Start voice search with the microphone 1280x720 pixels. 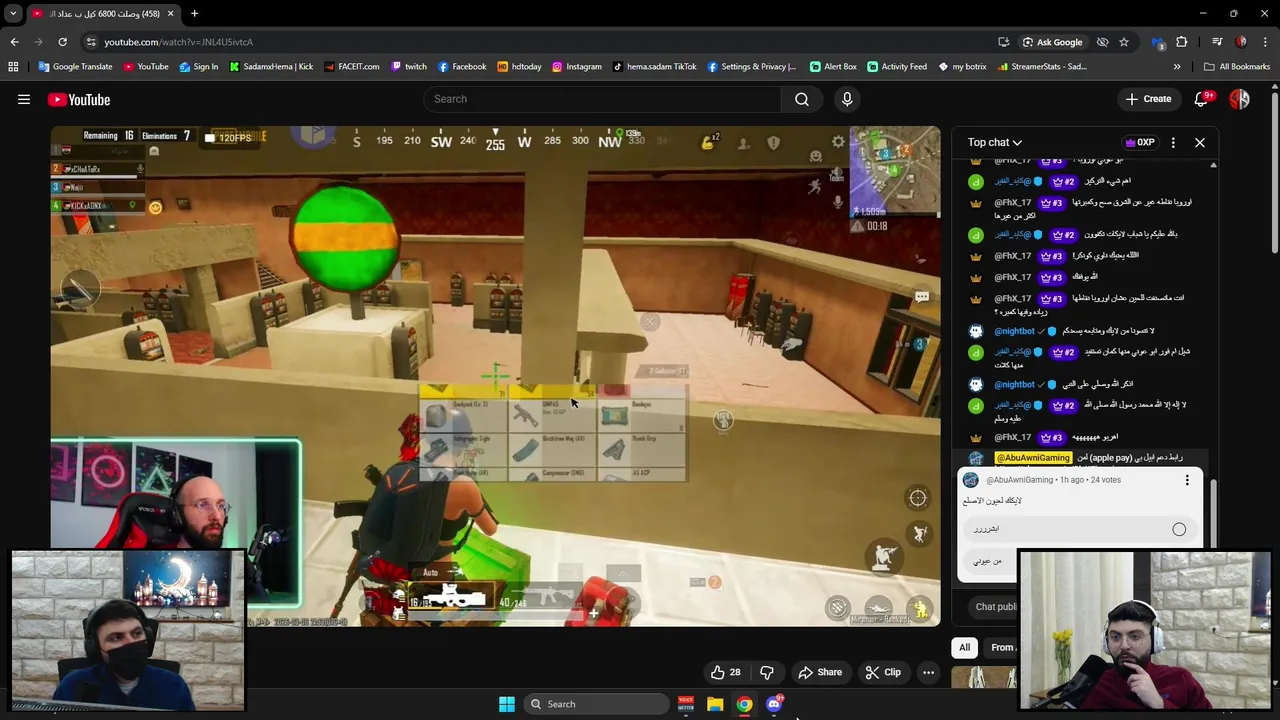[x=847, y=99]
